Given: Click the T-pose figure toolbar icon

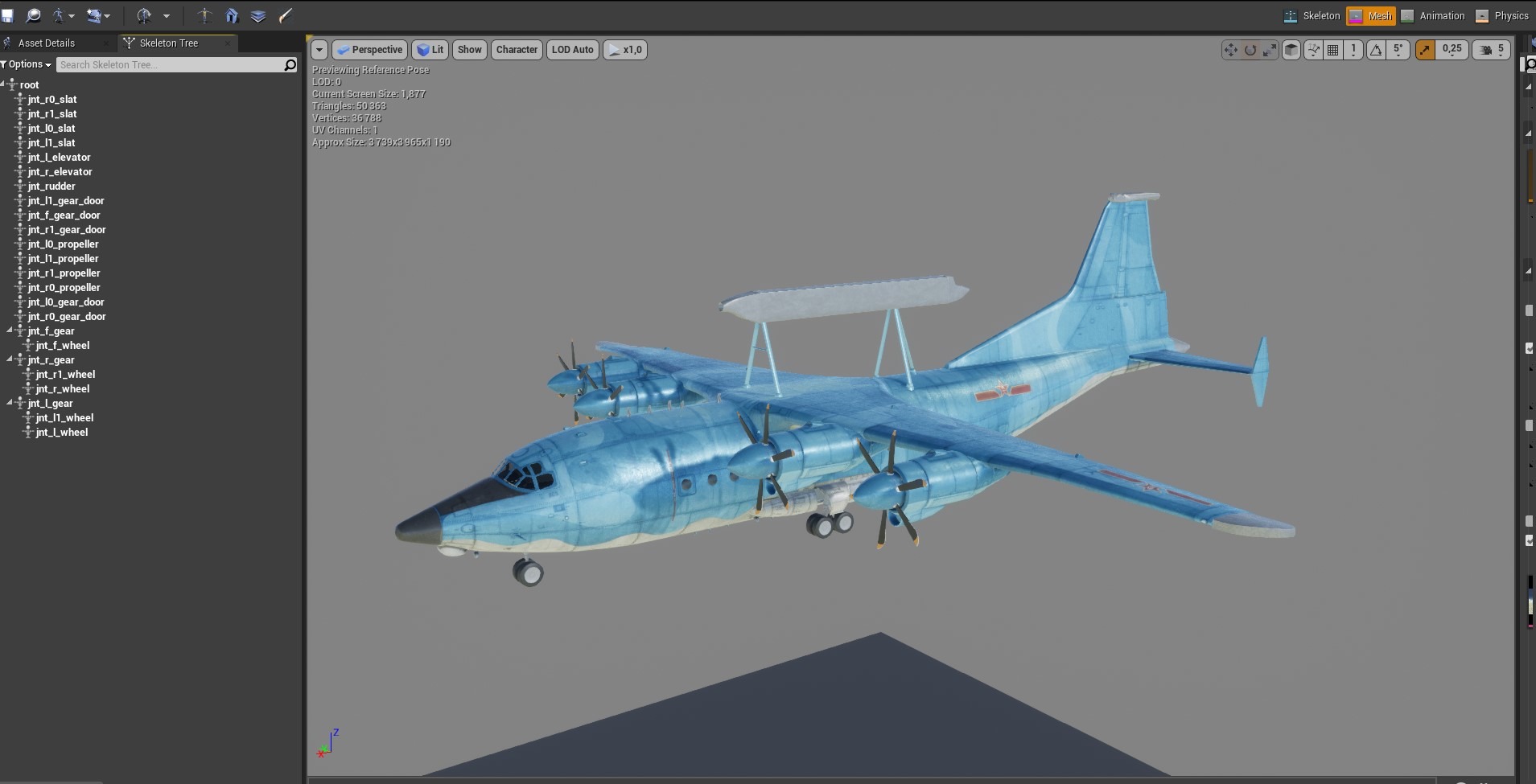Looking at the screenshot, I should point(205,15).
